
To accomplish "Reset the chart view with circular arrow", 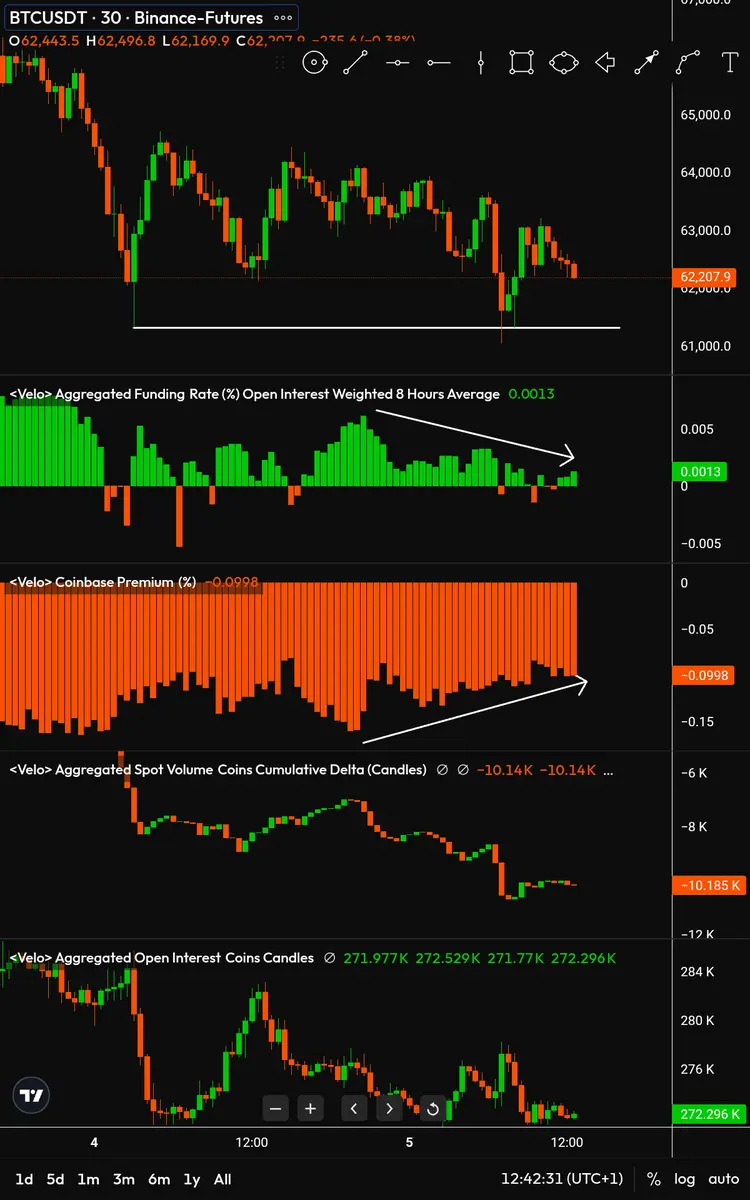I will 433,1108.
